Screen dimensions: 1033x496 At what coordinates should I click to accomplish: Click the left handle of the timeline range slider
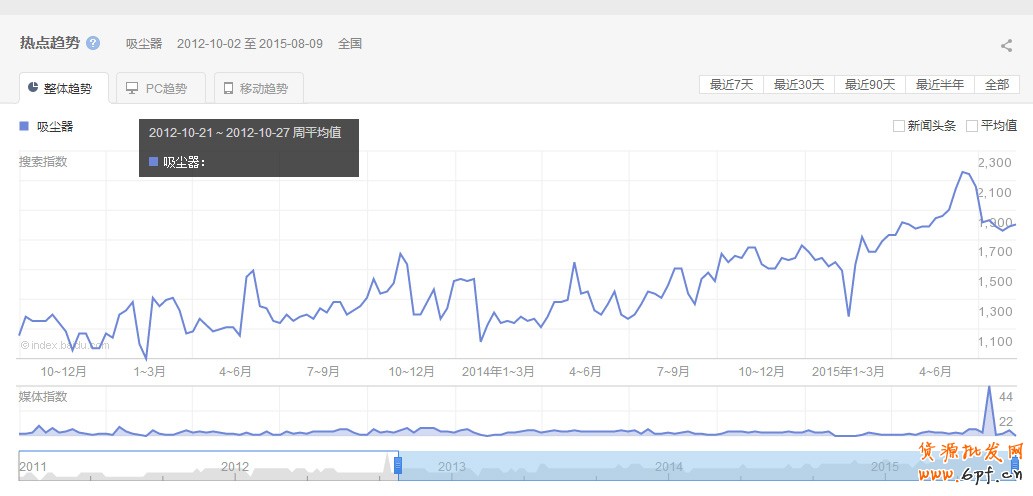pos(397,466)
